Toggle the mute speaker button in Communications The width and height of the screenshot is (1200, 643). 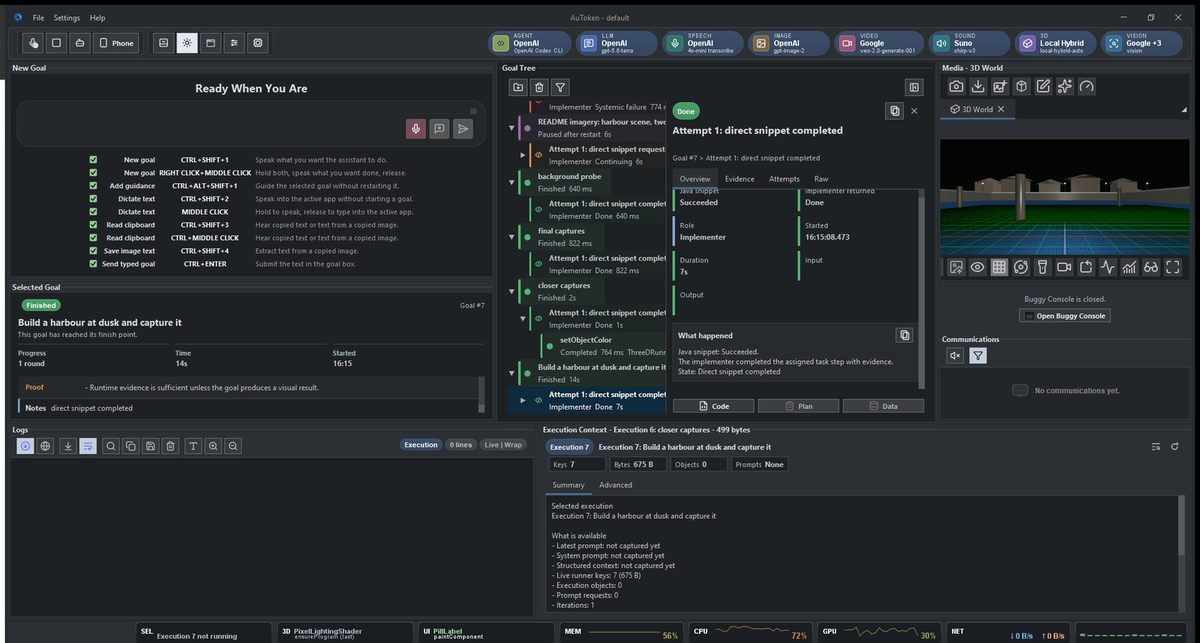pos(956,355)
